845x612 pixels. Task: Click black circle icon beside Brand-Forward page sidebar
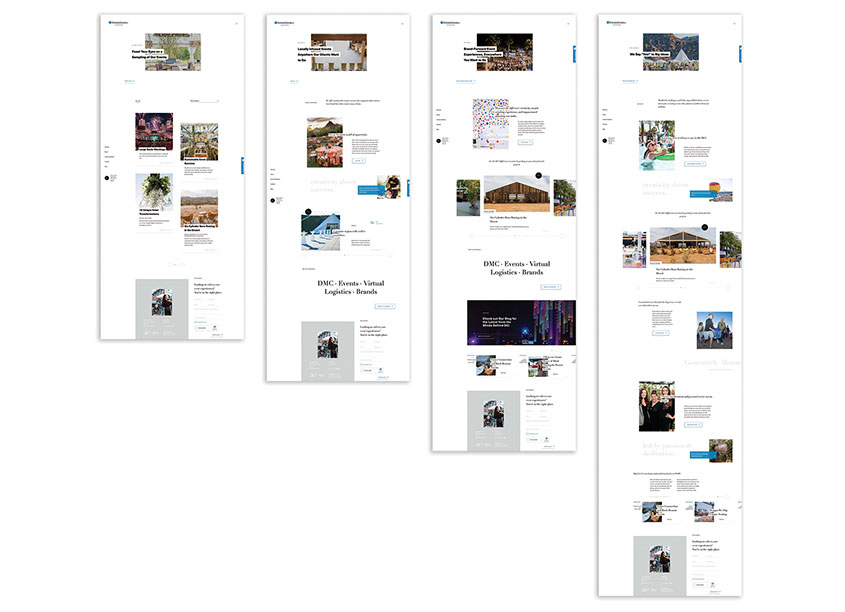click(x=438, y=141)
